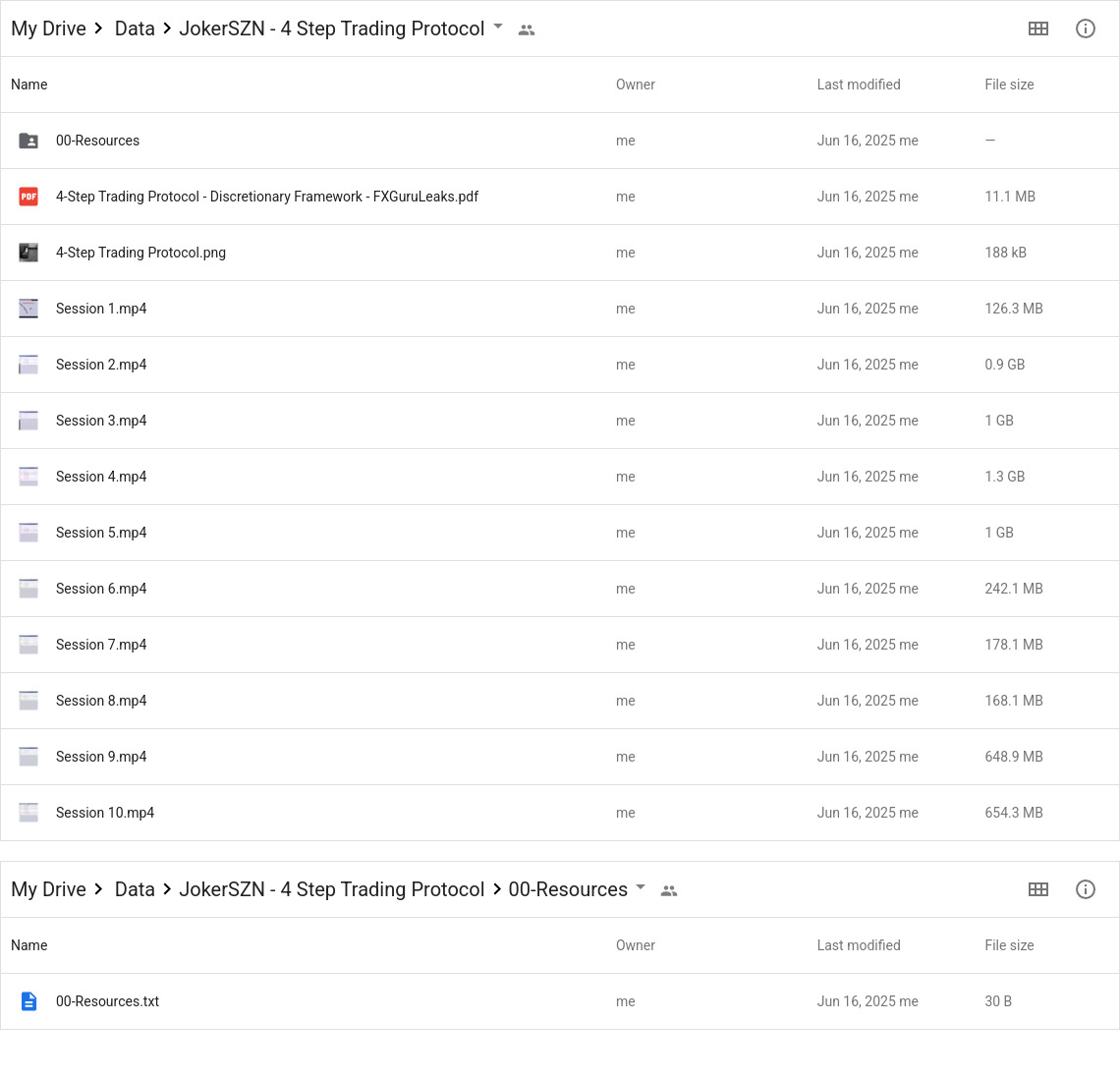Sort by File size column in top panel
The width and height of the screenshot is (1120, 1079).
tap(1009, 85)
